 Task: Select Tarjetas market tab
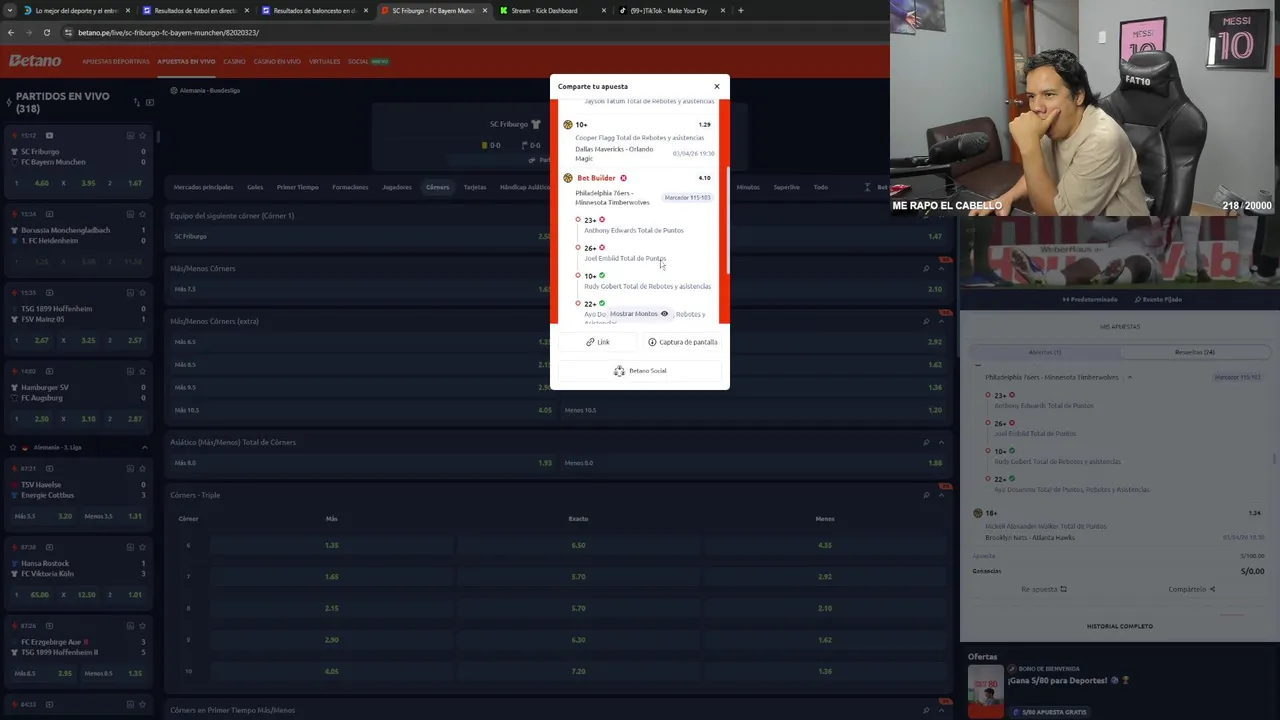(475, 187)
